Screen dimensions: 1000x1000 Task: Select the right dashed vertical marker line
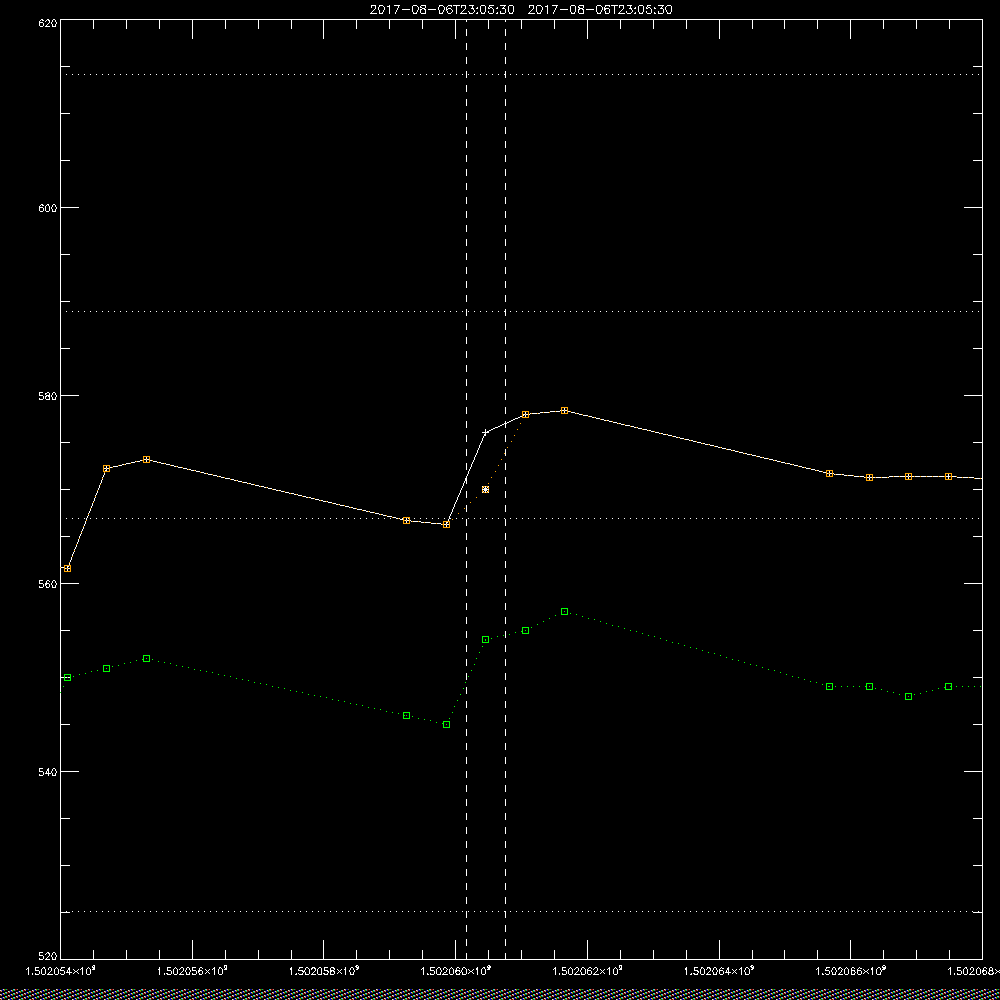point(506,488)
